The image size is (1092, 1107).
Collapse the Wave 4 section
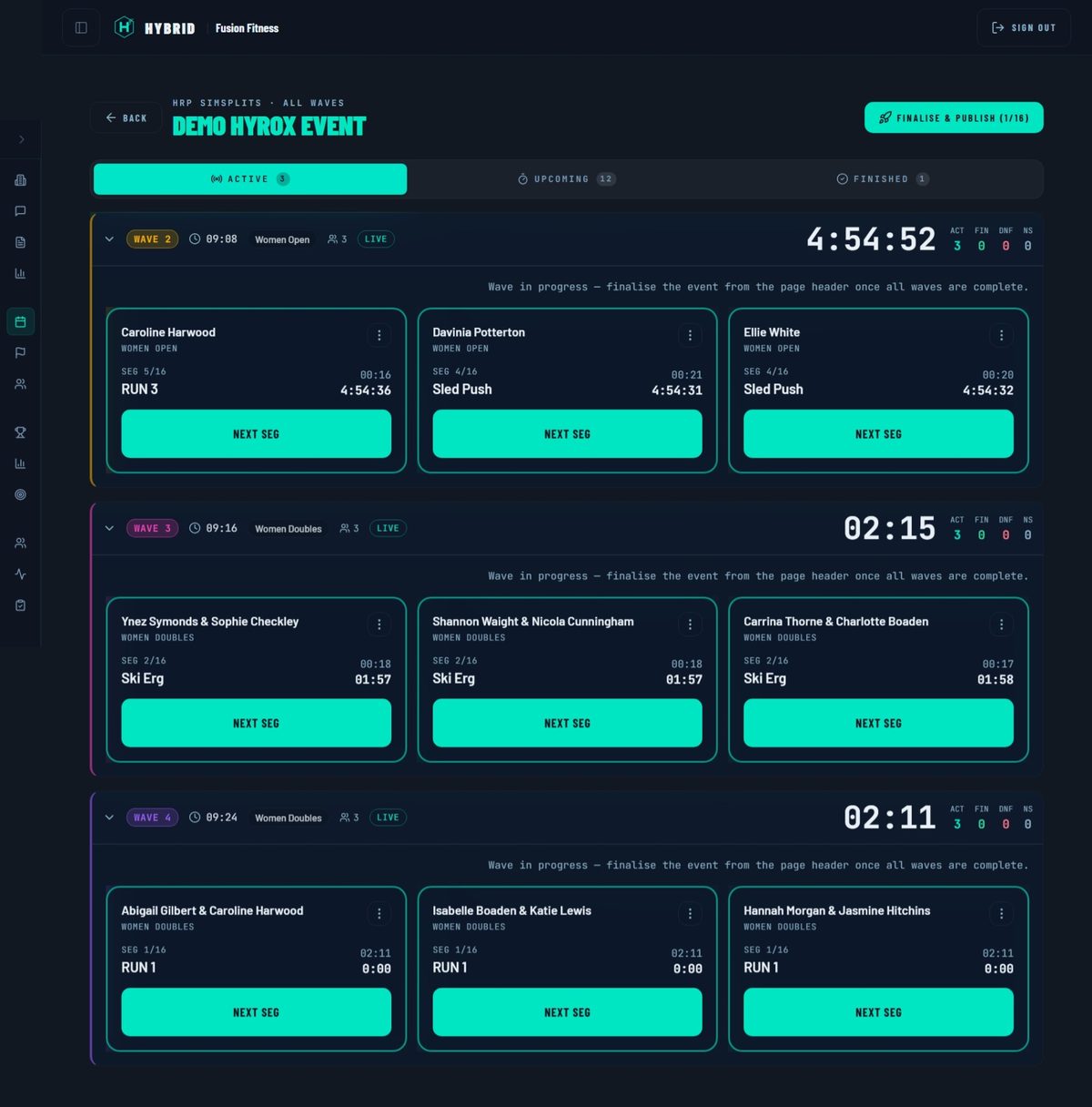[109, 818]
